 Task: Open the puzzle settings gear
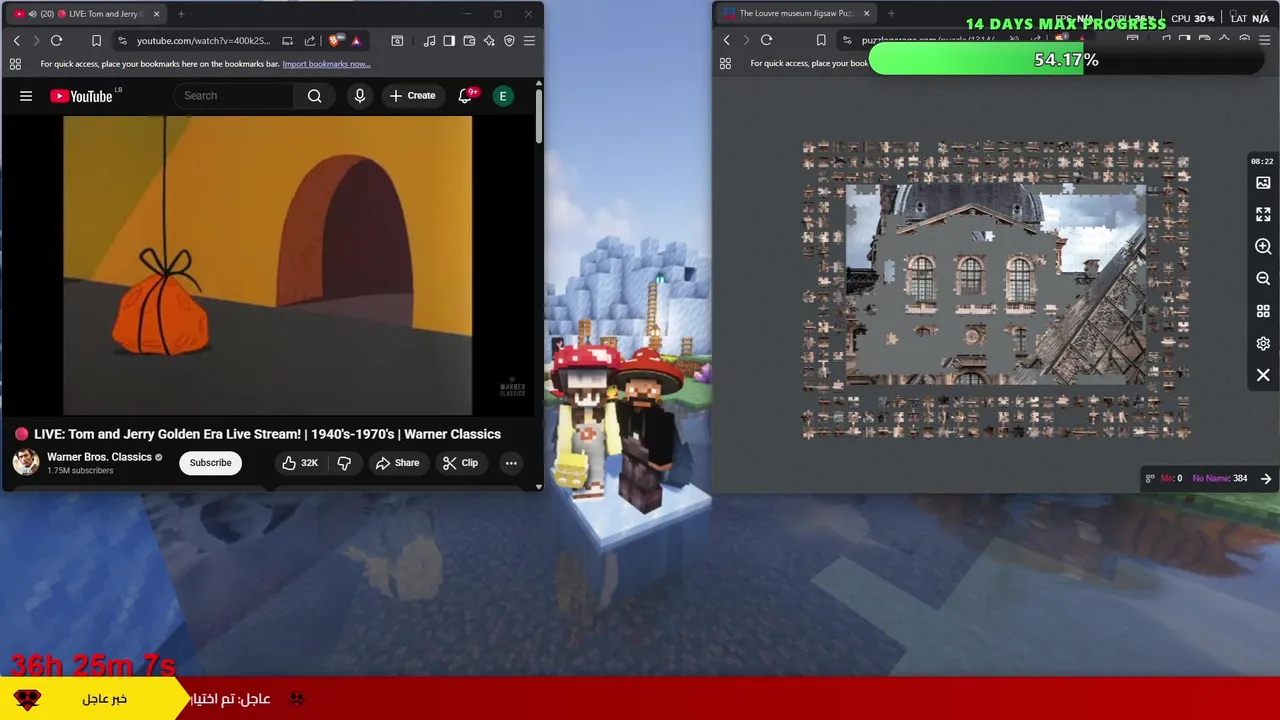1263,343
